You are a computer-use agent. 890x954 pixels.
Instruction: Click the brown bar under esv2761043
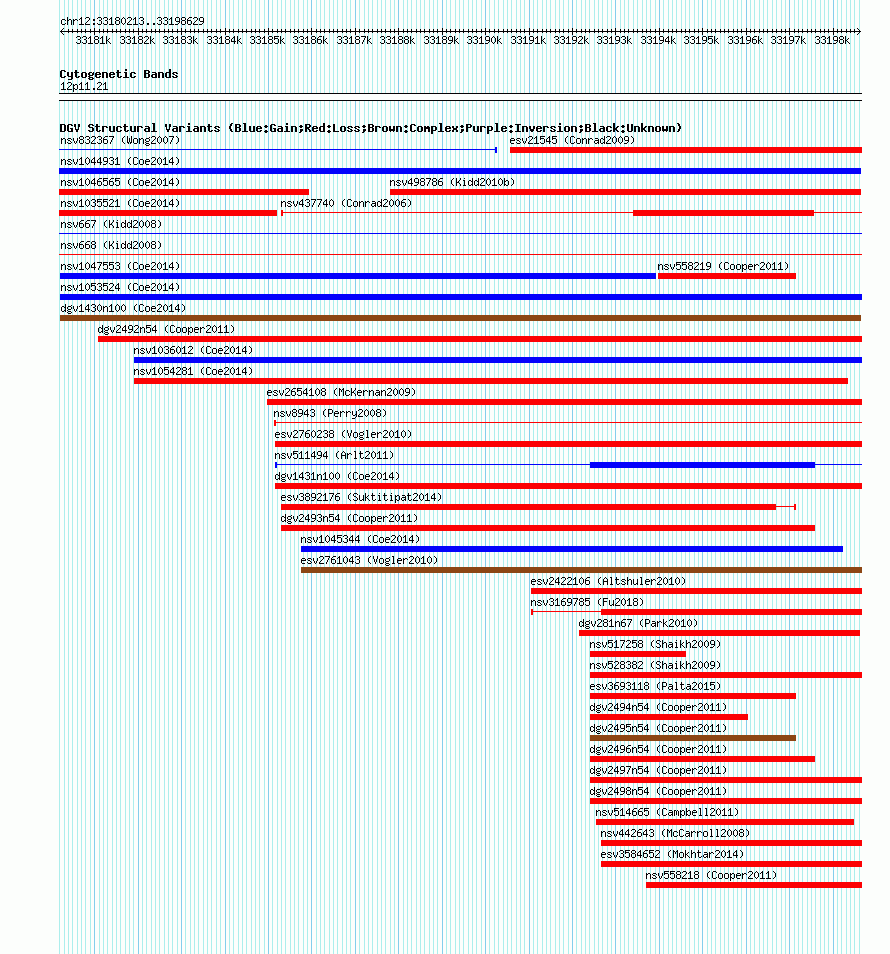click(x=581, y=570)
